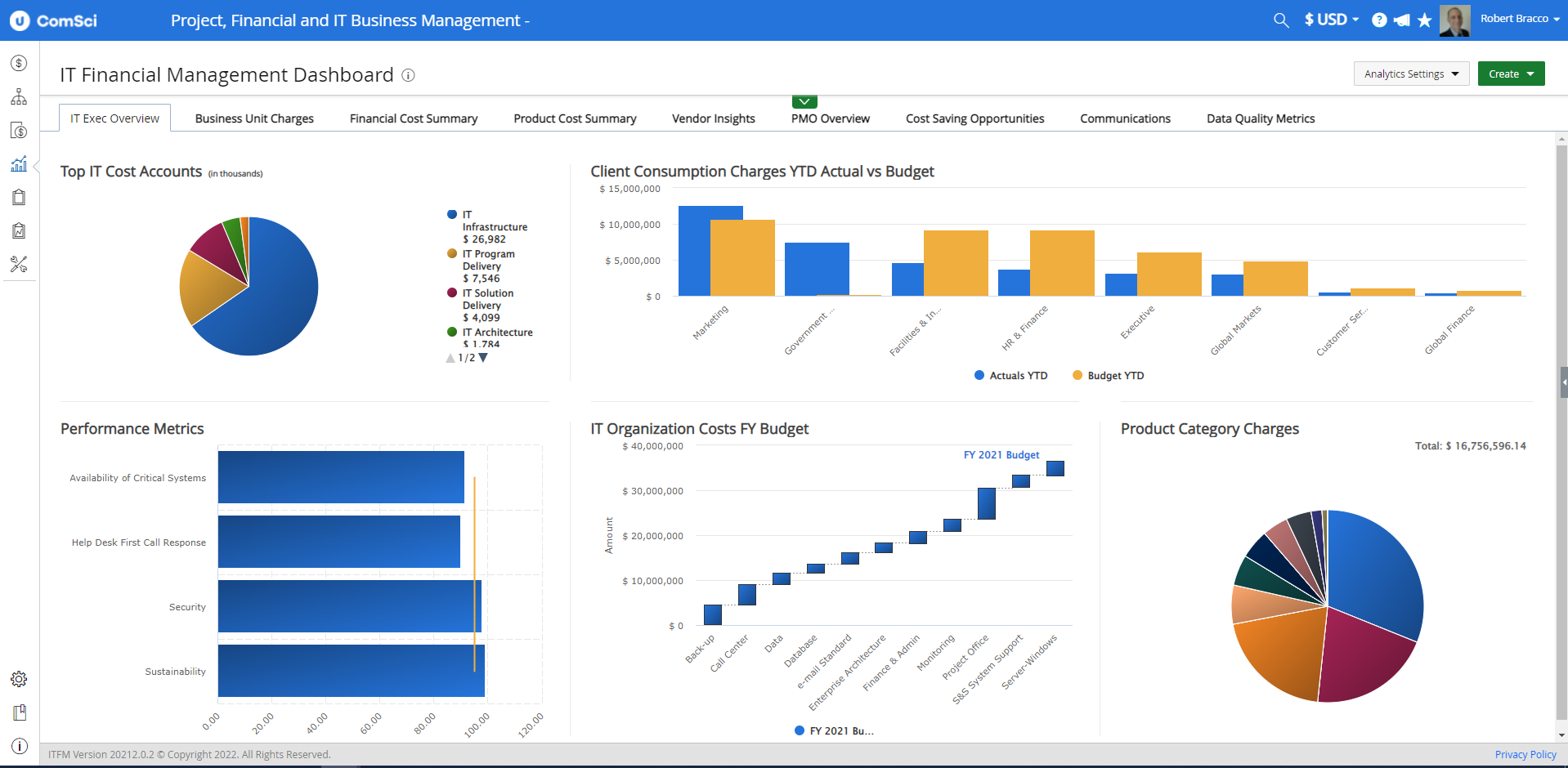Expand the Robert Bracco user menu
Image resolution: width=1568 pixels, height=768 pixels.
[1519, 19]
